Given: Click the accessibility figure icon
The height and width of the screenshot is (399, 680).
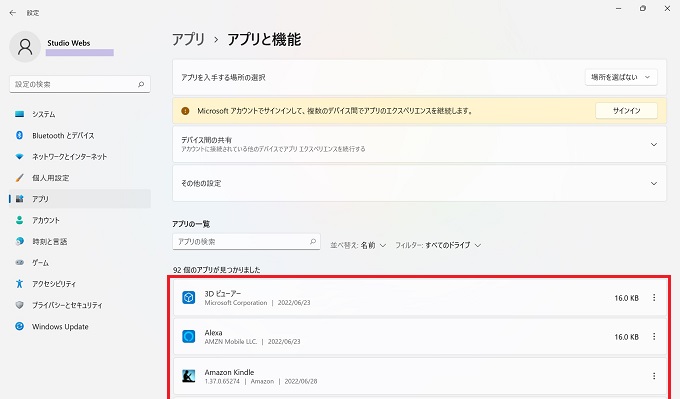Looking at the screenshot, I should (x=20, y=284).
